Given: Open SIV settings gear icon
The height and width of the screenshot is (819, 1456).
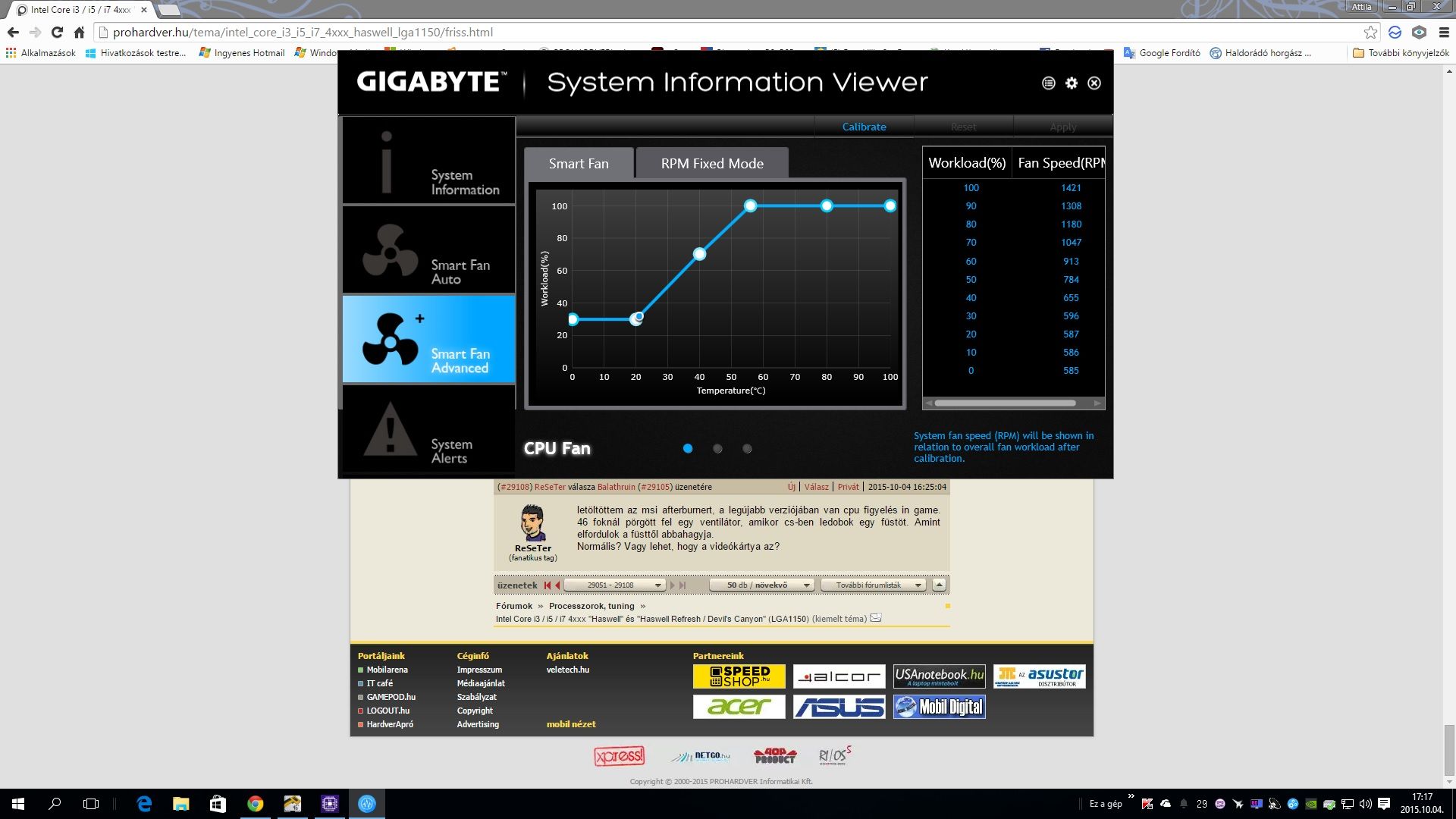Looking at the screenshot, I should [1071, 83].
